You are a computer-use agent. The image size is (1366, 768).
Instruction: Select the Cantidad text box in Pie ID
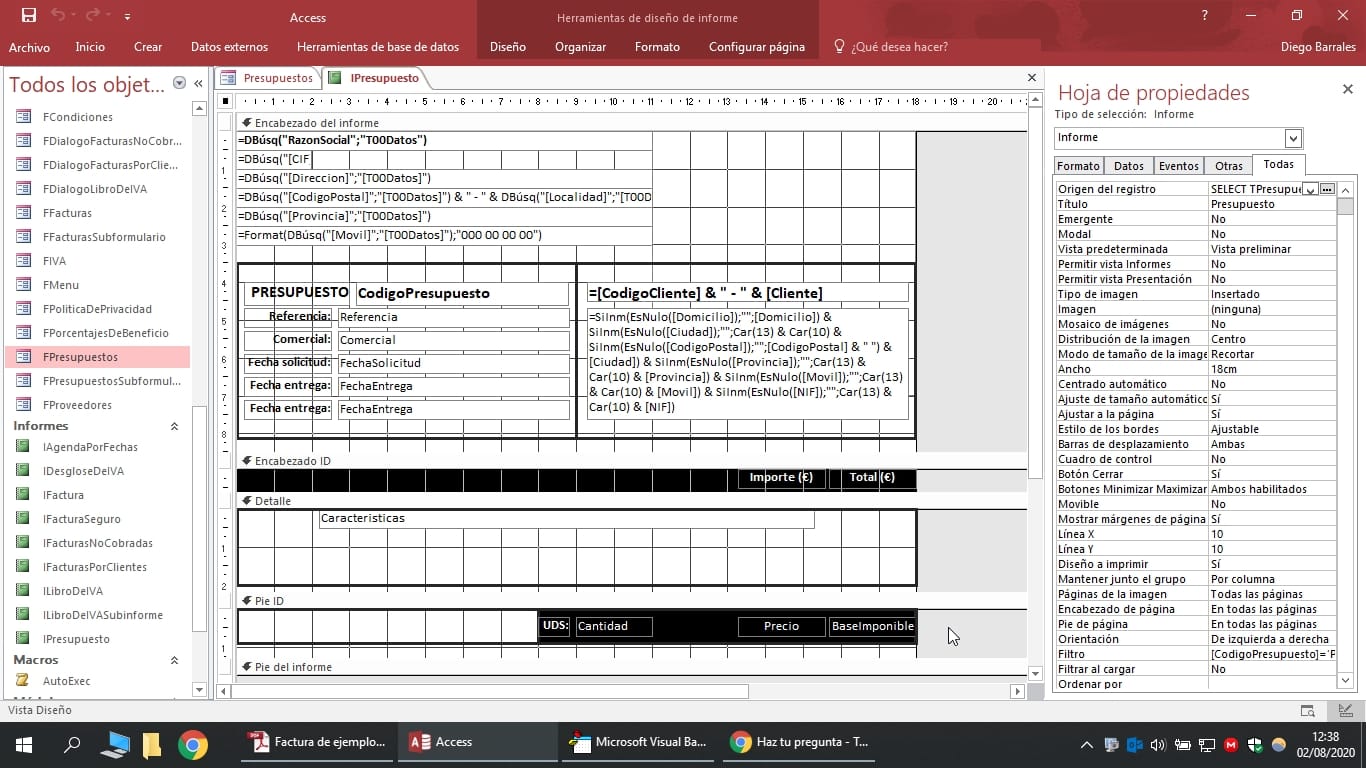[614, 626]
